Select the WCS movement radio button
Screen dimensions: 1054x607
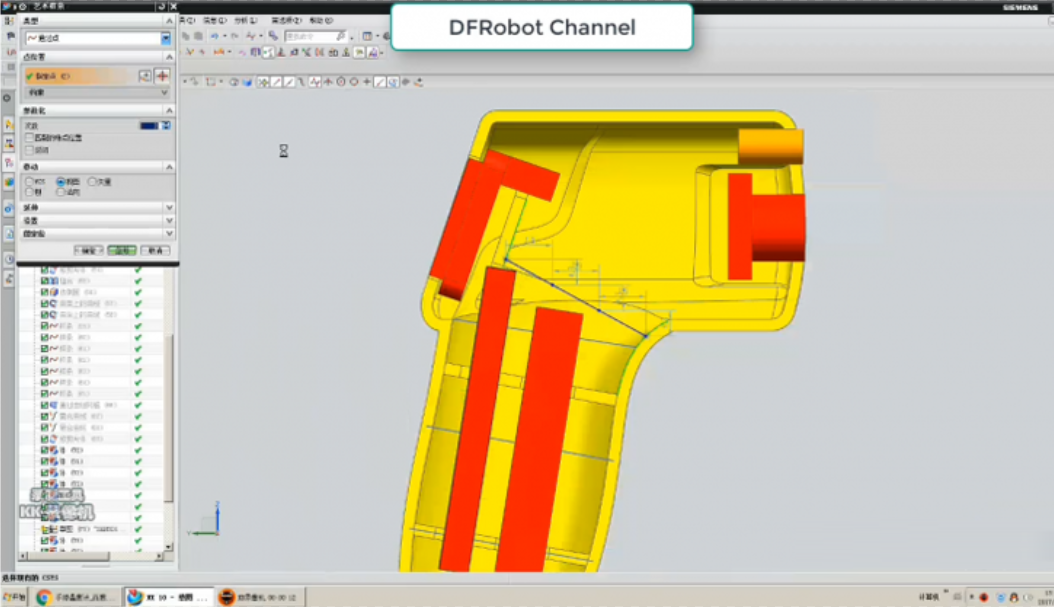pyautogui.click(x=30, y=181)
